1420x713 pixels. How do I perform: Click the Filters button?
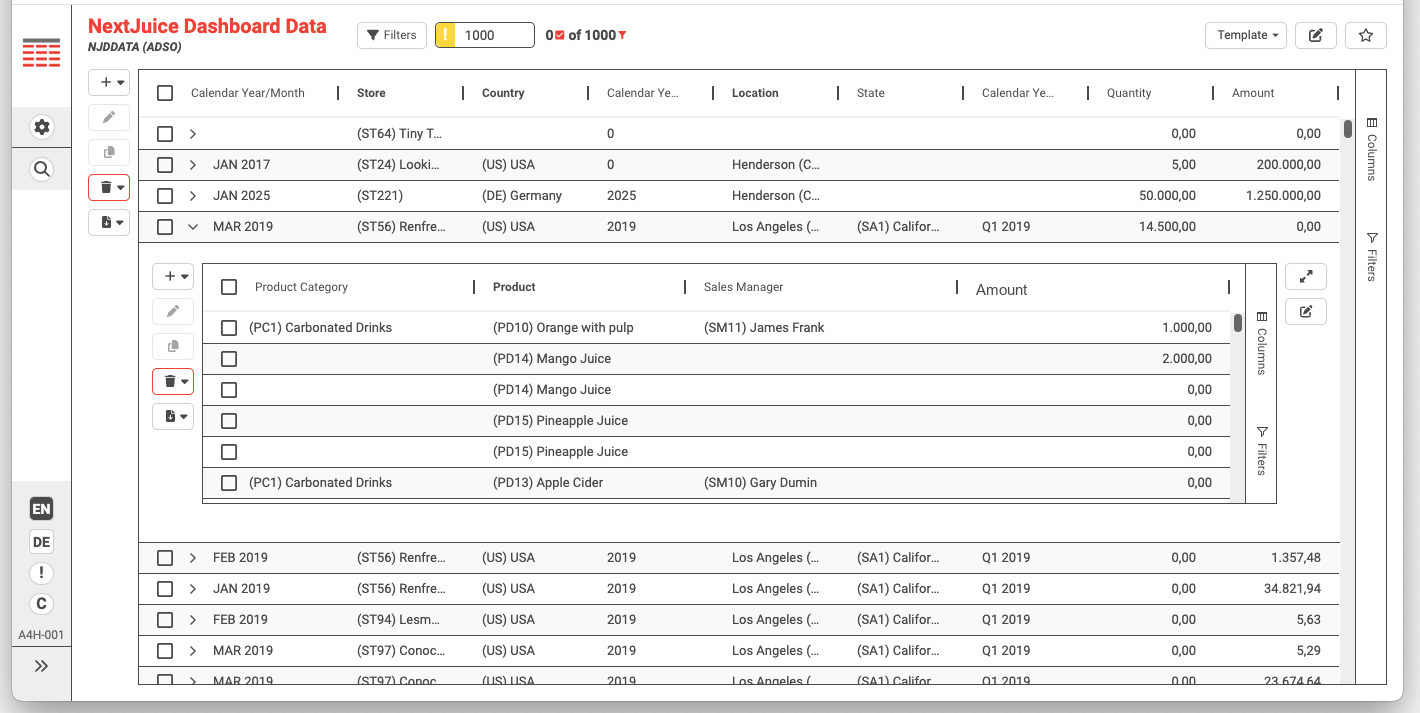(x=392, y=35)
